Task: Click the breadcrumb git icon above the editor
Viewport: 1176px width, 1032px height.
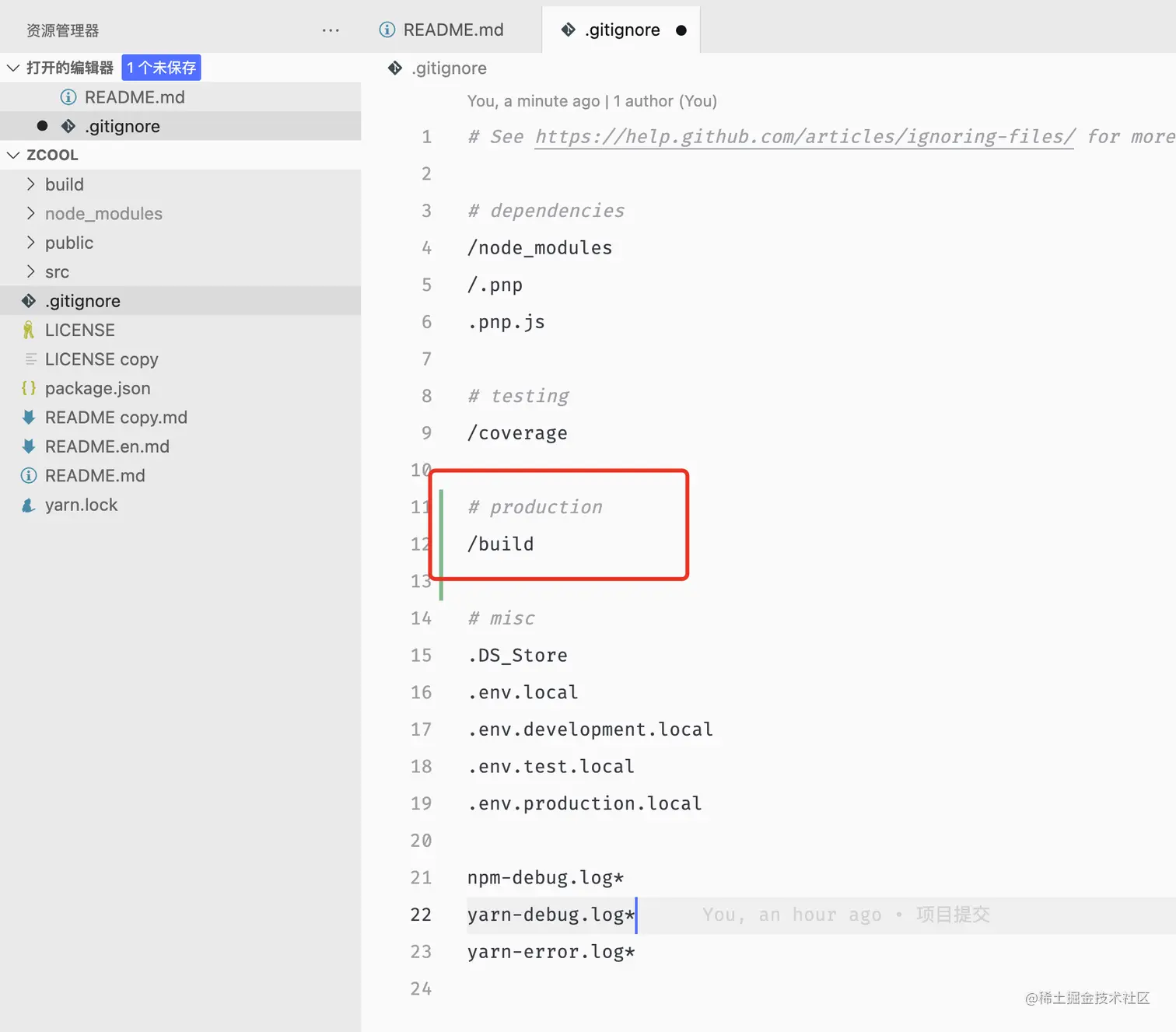Action: (395, 68)
